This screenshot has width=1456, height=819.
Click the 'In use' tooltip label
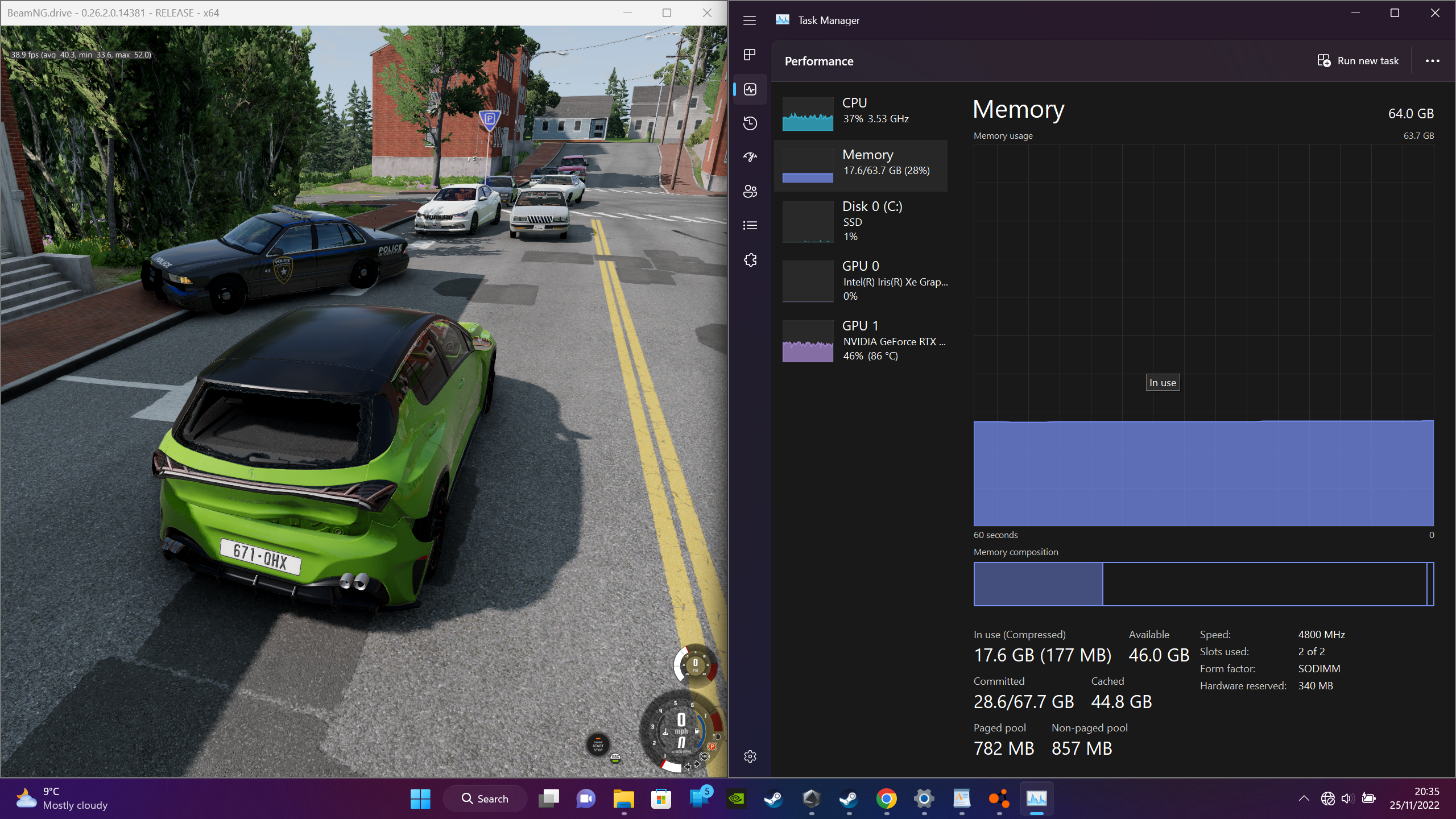[1163, 383]
